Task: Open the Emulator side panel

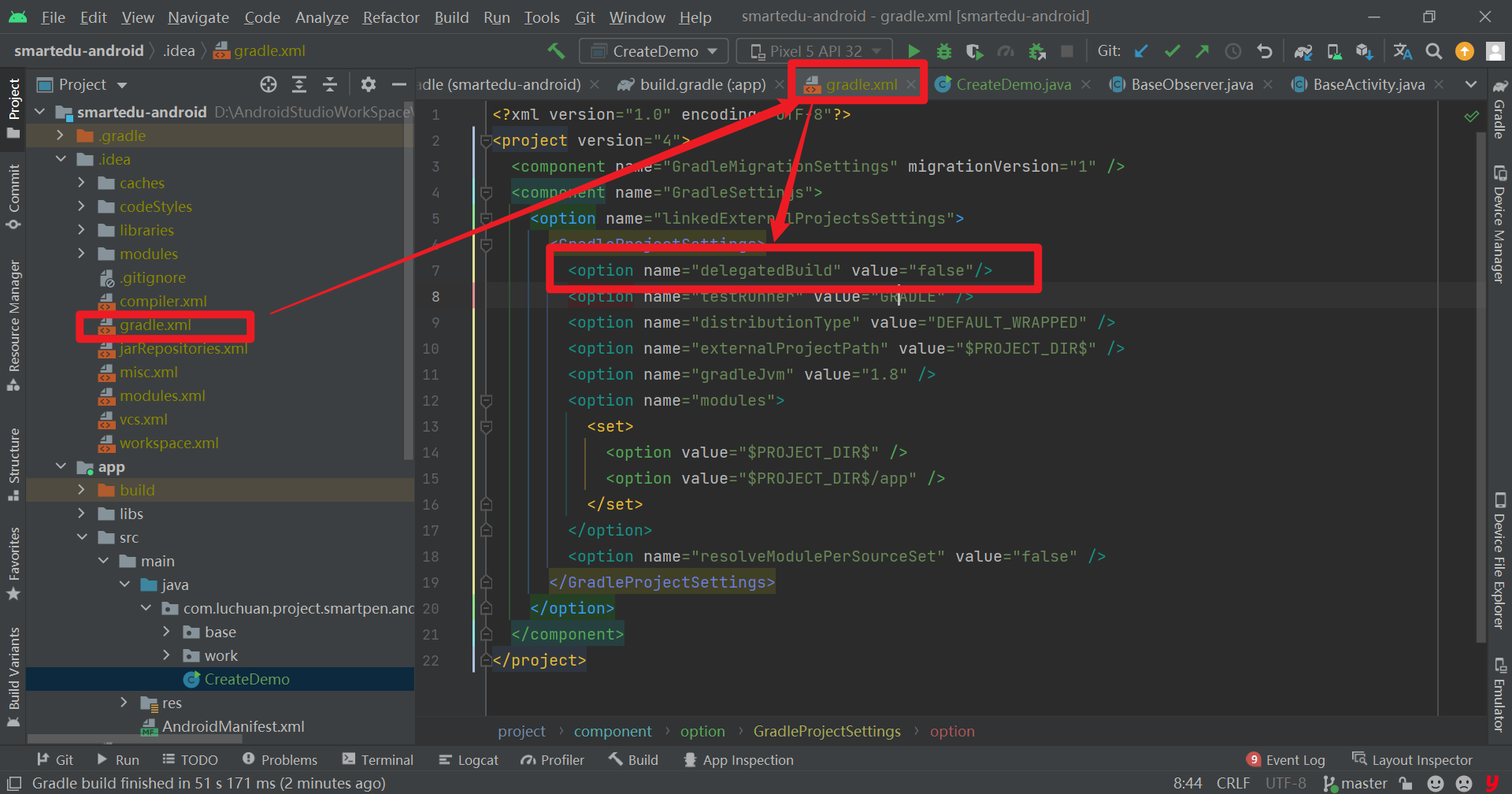Action: pos(1499,695)
